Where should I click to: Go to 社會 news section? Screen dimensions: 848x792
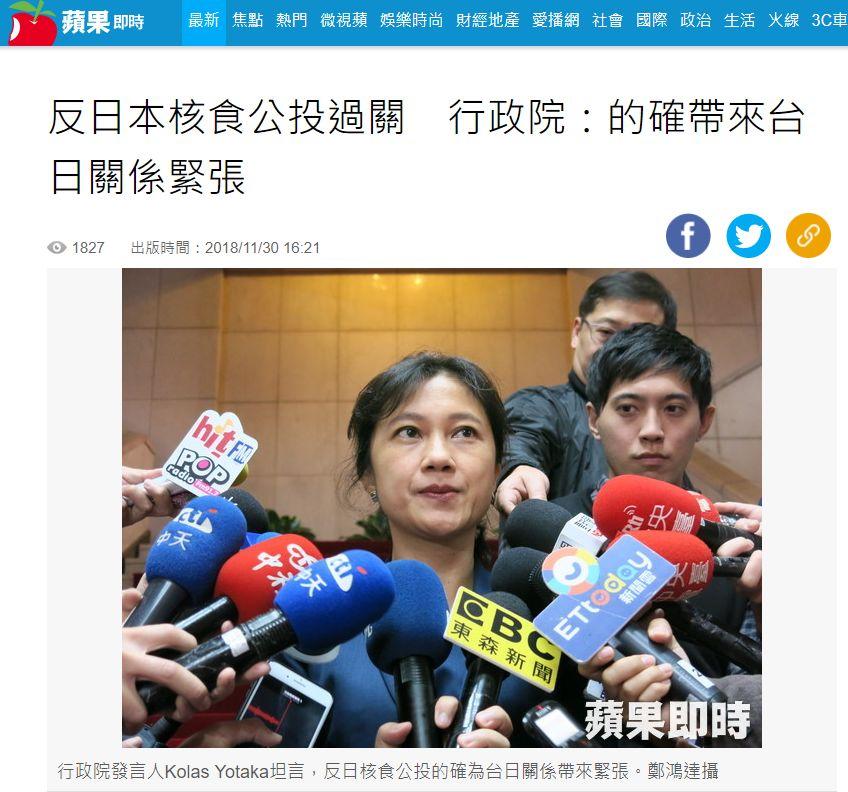click(x=607, y=21)
